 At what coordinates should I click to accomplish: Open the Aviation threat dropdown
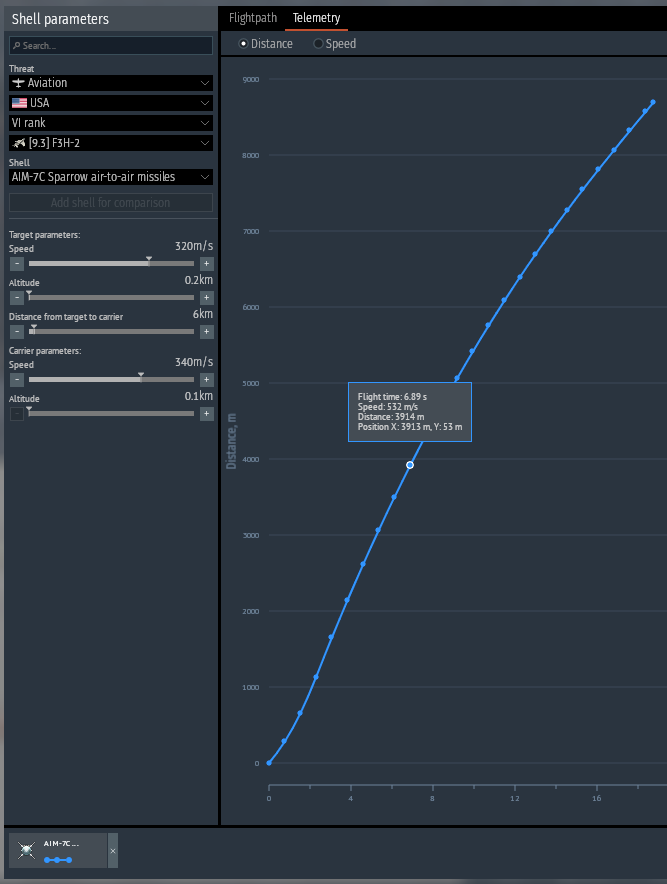coord(111,83)
